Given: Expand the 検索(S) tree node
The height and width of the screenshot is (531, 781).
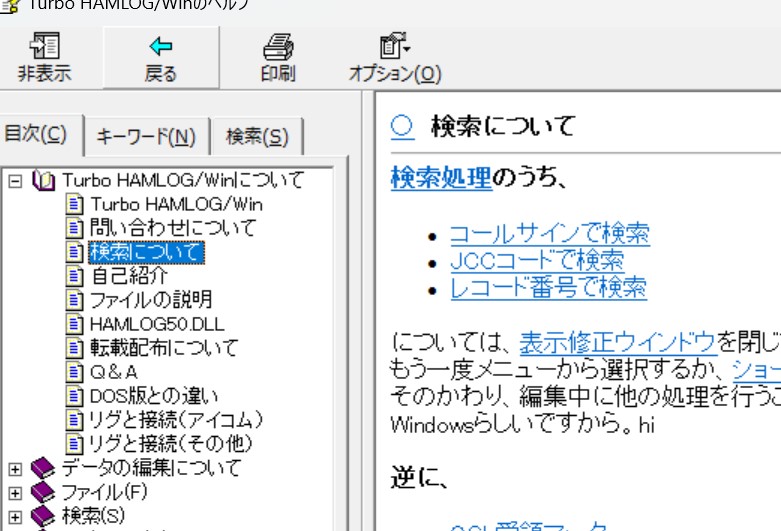Looking at the screenshot, I should pos(15,516).
